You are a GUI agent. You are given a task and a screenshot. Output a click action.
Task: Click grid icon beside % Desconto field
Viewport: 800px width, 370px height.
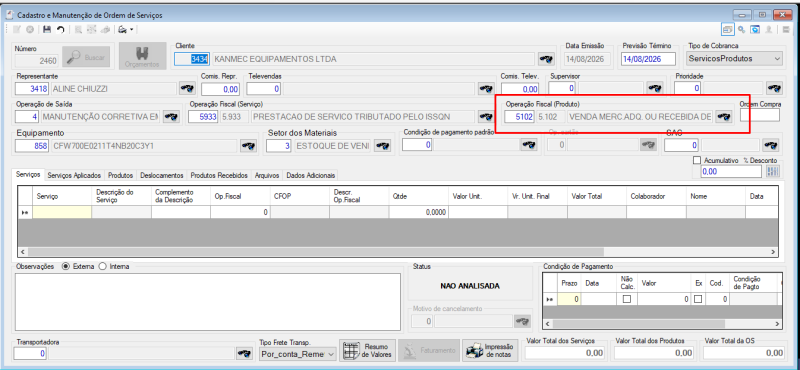tap(773, 172)
